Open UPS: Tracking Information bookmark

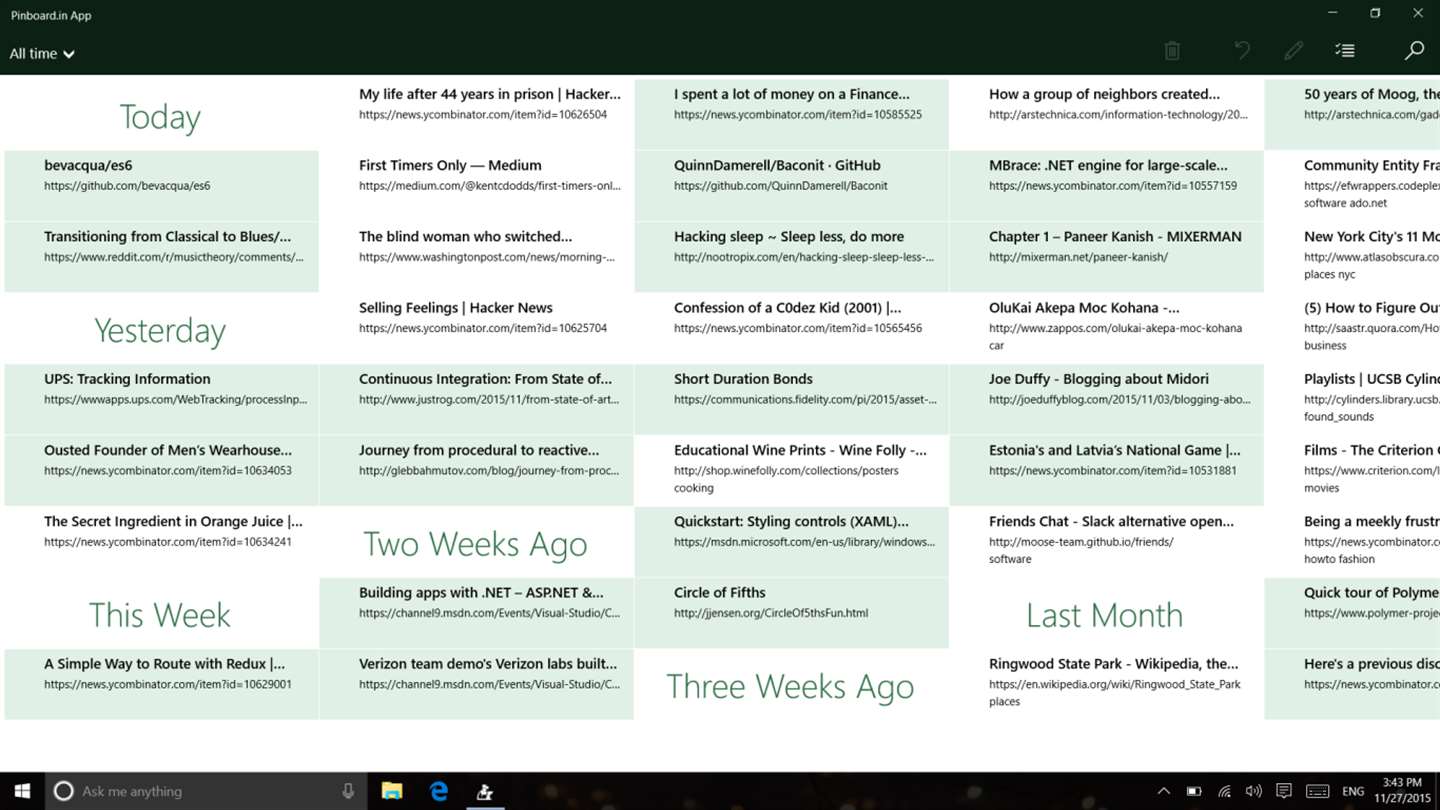click(162, 399)
